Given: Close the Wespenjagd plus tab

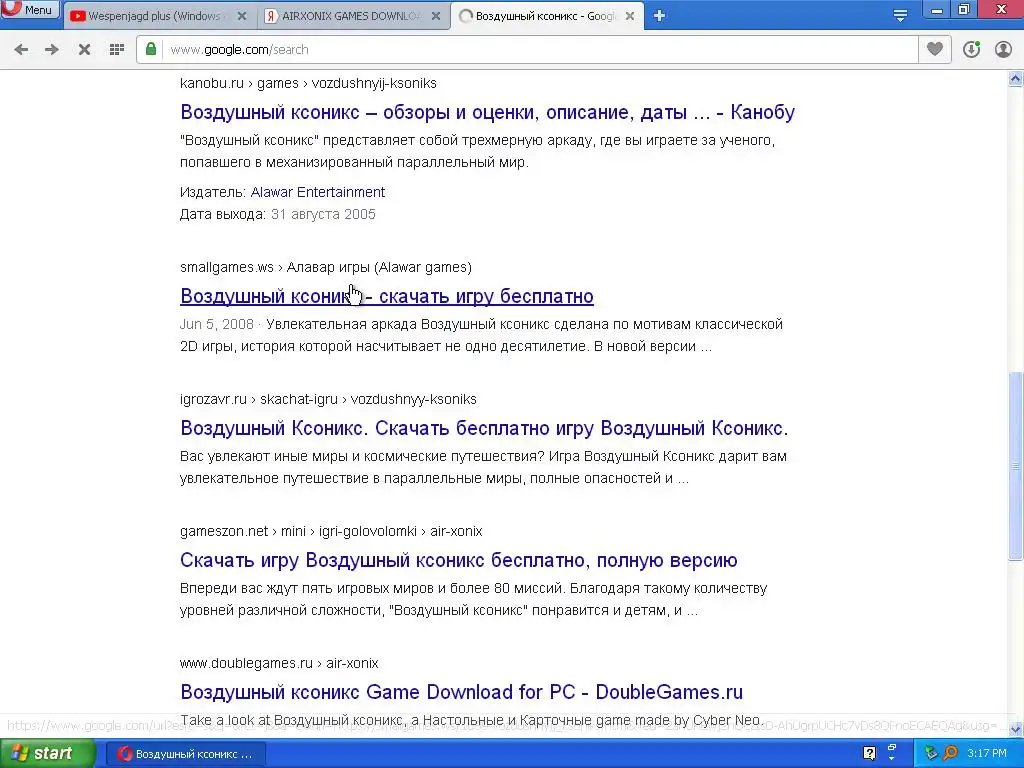Looking at the screenshot, I should [242, 16].
